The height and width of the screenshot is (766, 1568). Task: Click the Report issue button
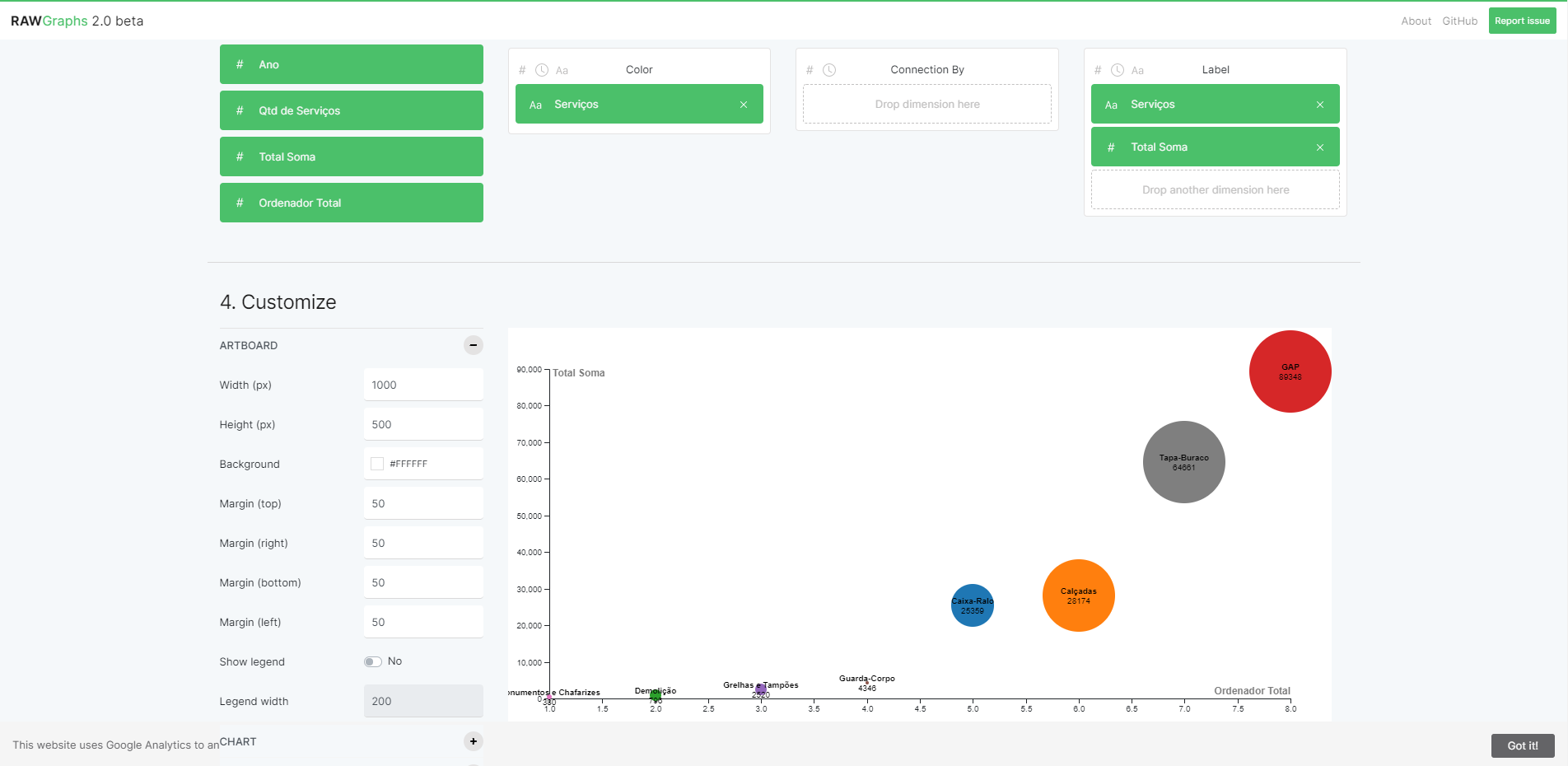click(x=1522, y=21)
